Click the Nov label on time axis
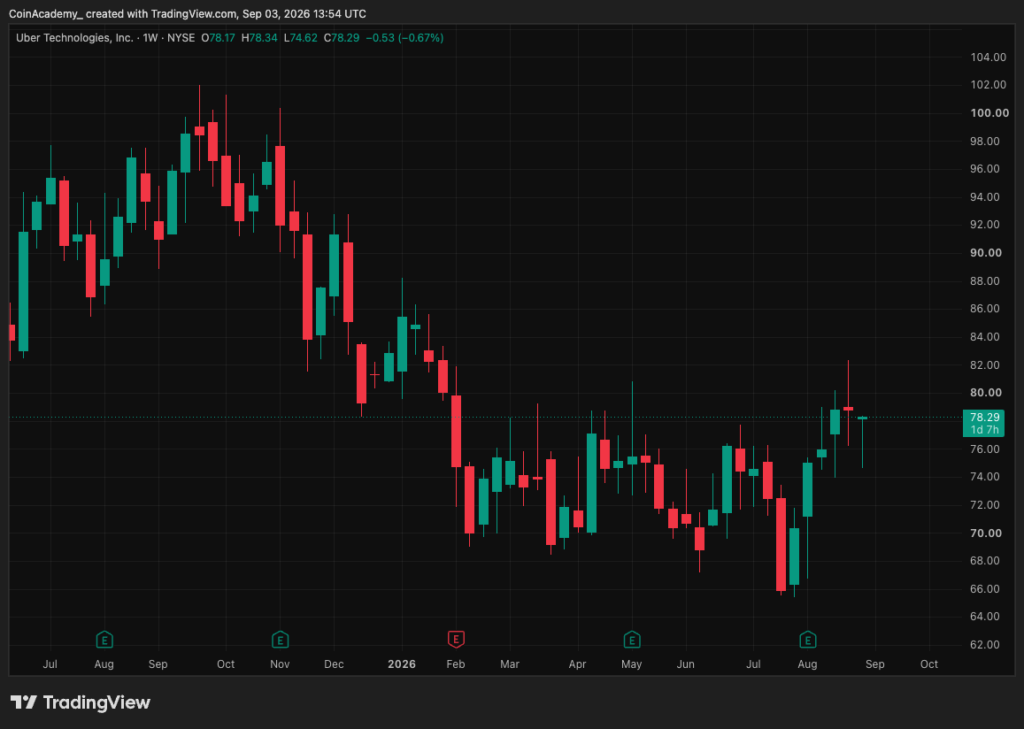The width and height of the screenshot is (1024, 729). [280, 664]
